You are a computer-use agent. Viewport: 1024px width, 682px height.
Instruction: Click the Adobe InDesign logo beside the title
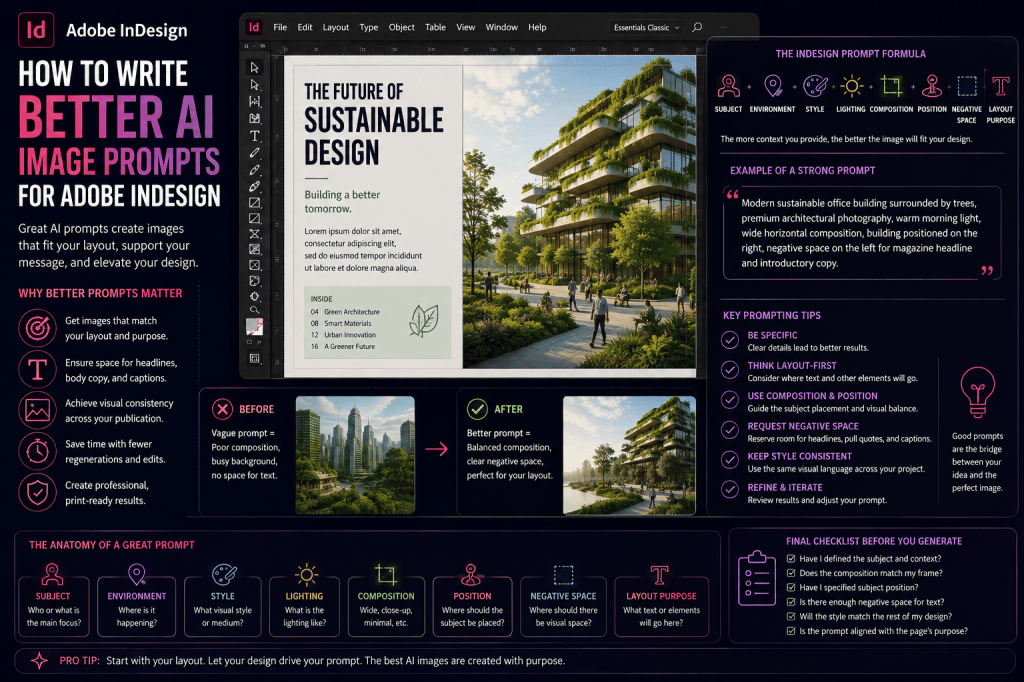coord(36,30)
